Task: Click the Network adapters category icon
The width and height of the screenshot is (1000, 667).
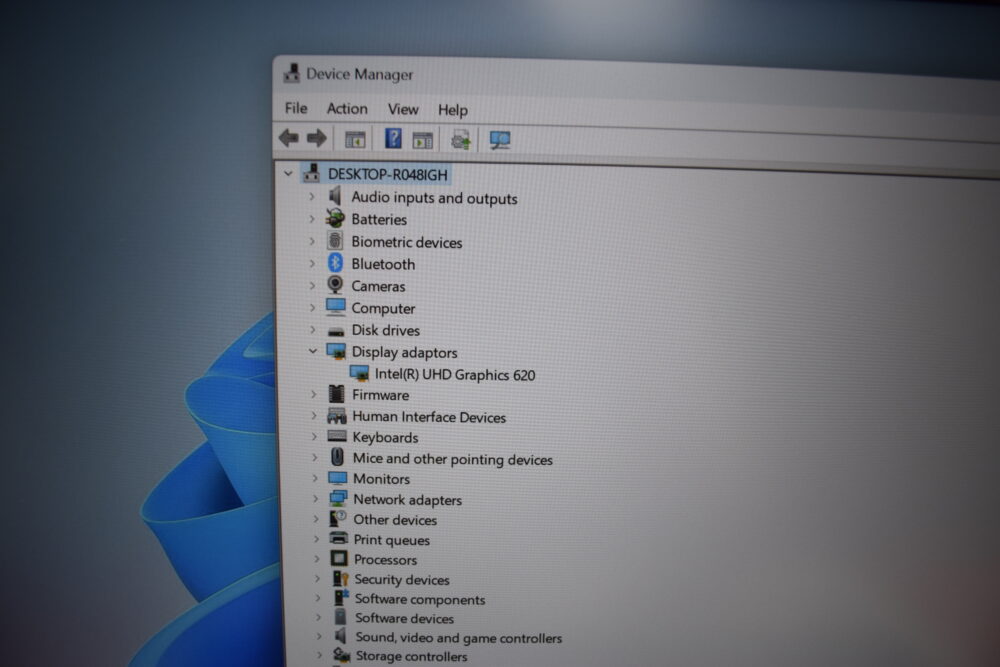Action: [338, 499]
